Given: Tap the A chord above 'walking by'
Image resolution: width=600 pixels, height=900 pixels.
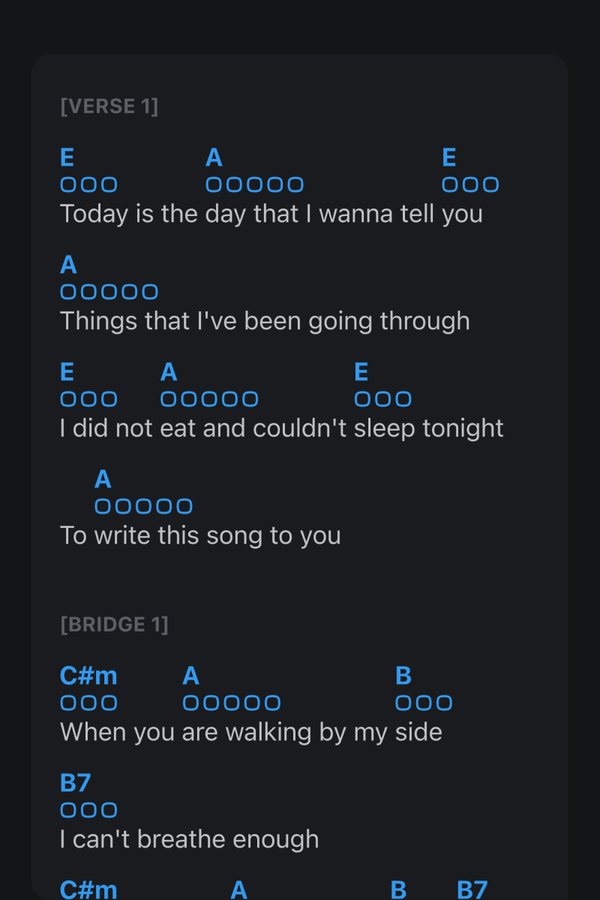Looking at the screenshot, I should pyautogui.click(x=191, y=676).
